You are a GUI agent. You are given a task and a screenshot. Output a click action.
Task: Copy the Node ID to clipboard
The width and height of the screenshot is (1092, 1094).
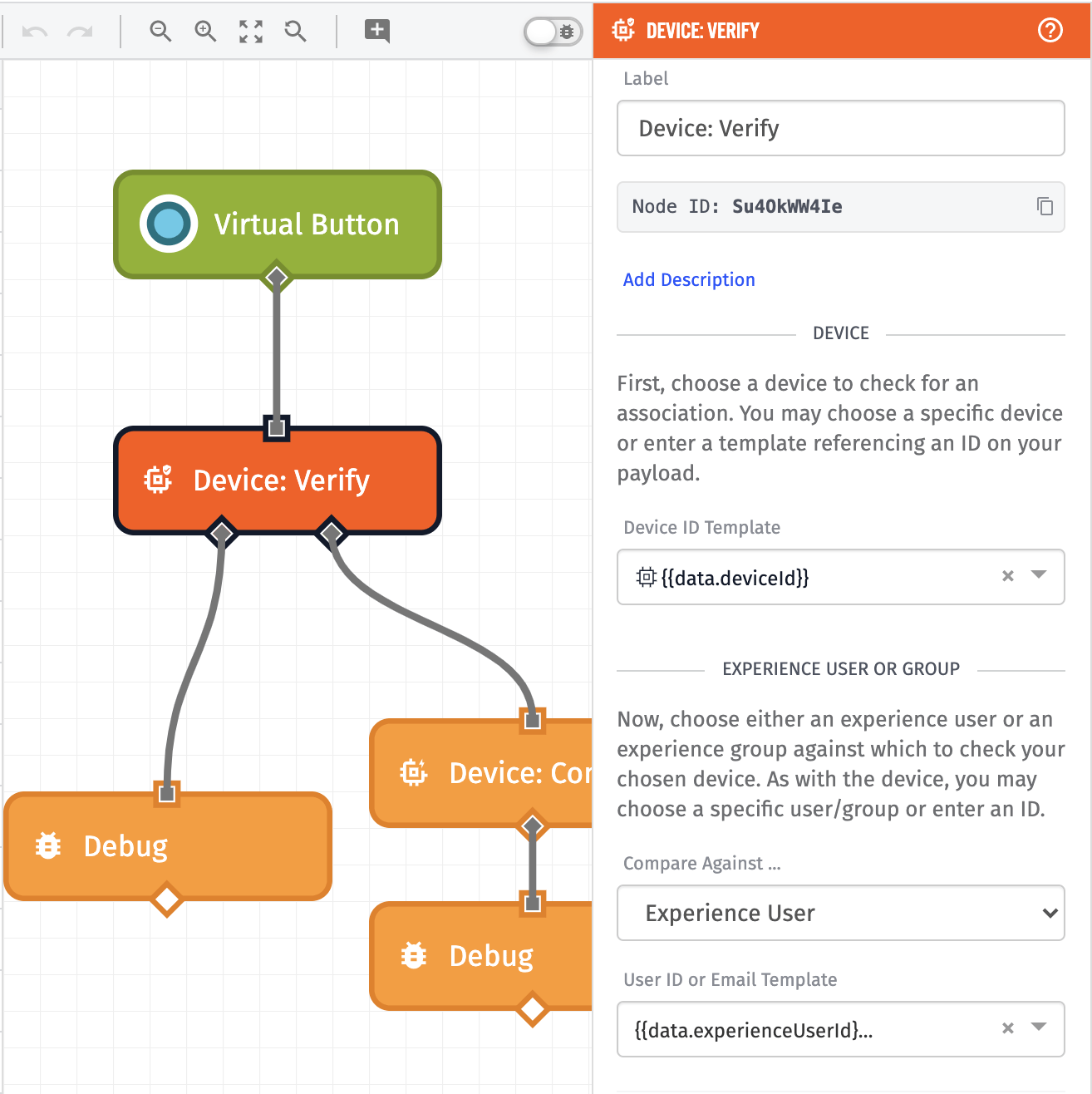[x=1045, y=206]
